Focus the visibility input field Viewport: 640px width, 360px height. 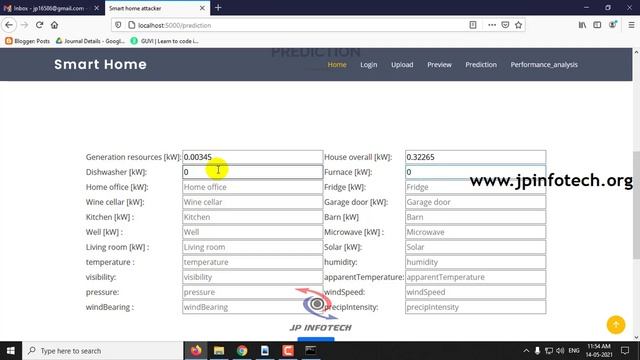252,277
